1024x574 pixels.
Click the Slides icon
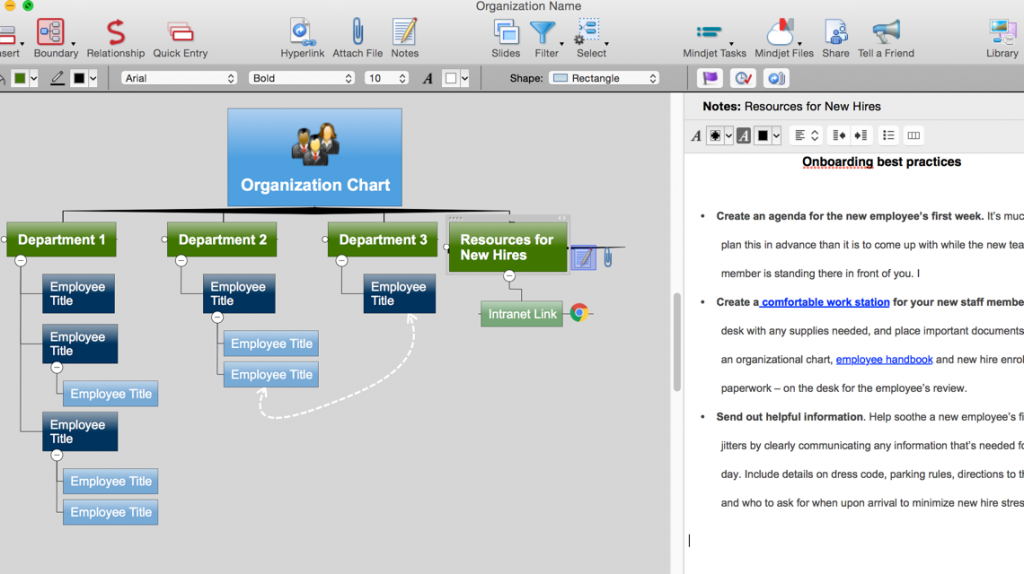[506, 34]
